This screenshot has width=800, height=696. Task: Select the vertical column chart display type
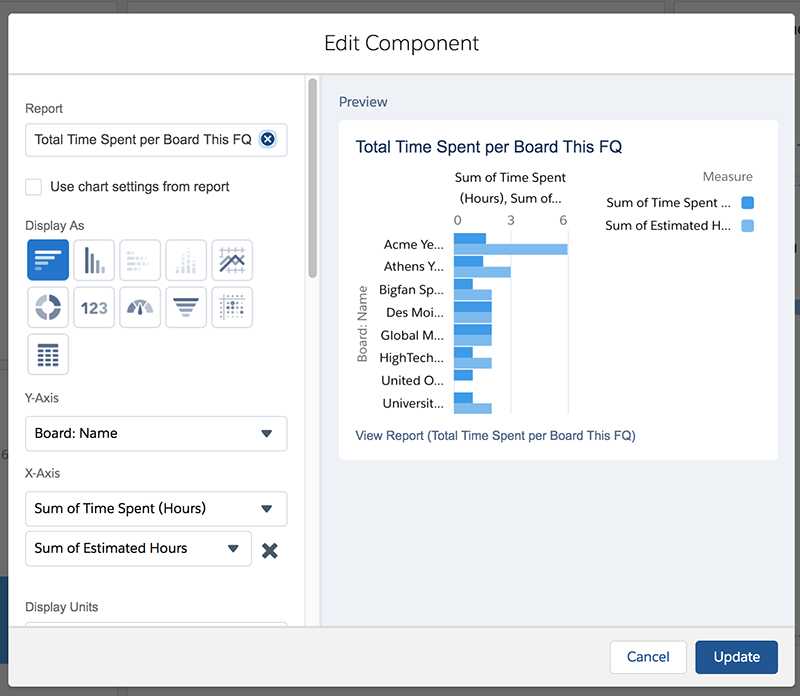[94, 260]
